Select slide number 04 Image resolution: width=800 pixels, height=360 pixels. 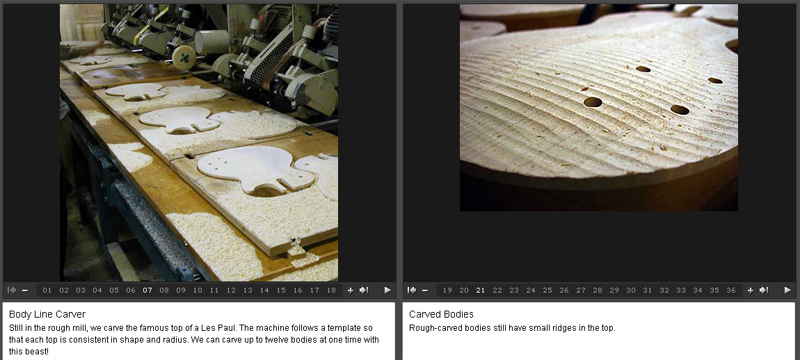(x=97, y=290)
